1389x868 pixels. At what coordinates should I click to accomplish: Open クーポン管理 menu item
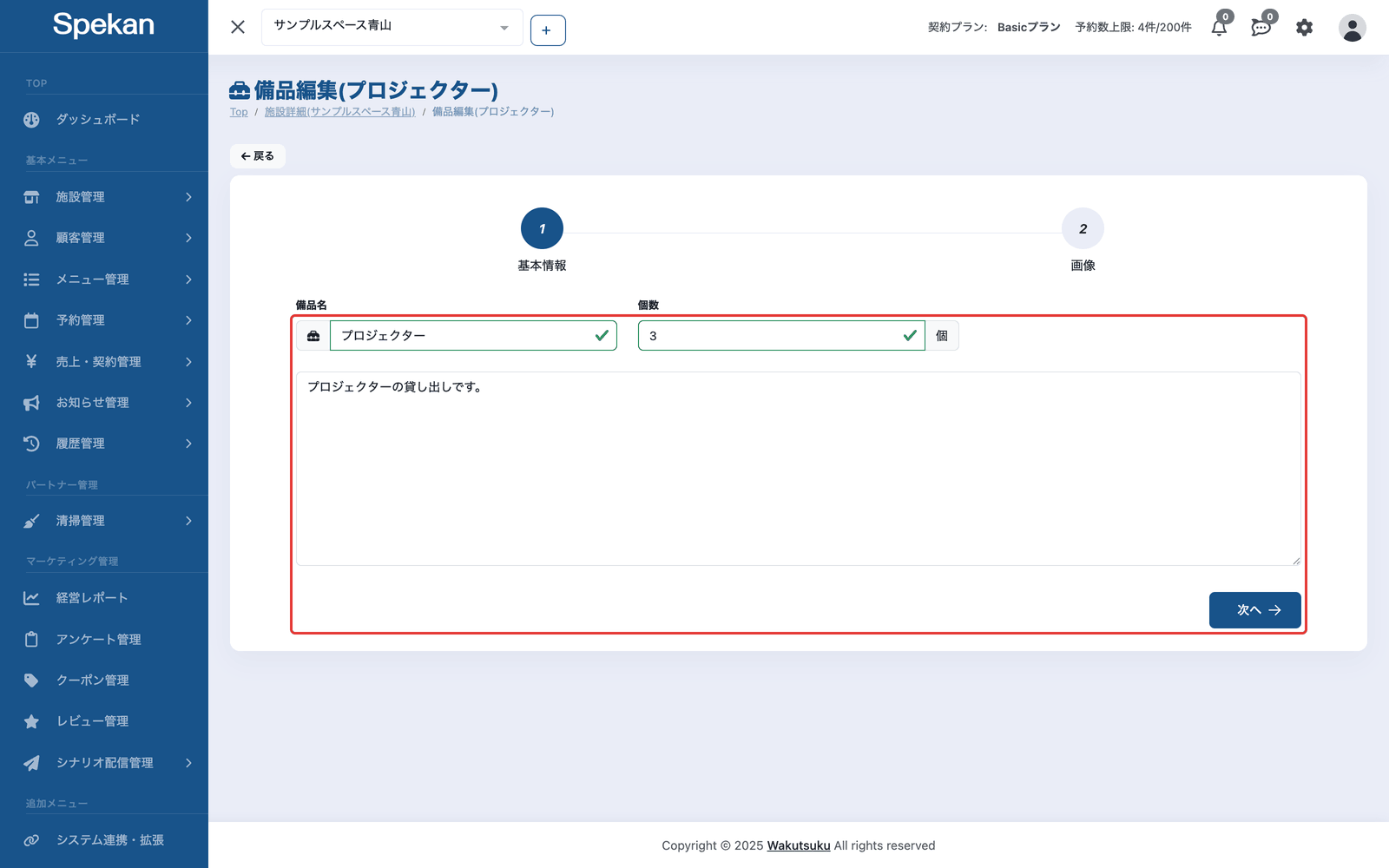point(104,681)
